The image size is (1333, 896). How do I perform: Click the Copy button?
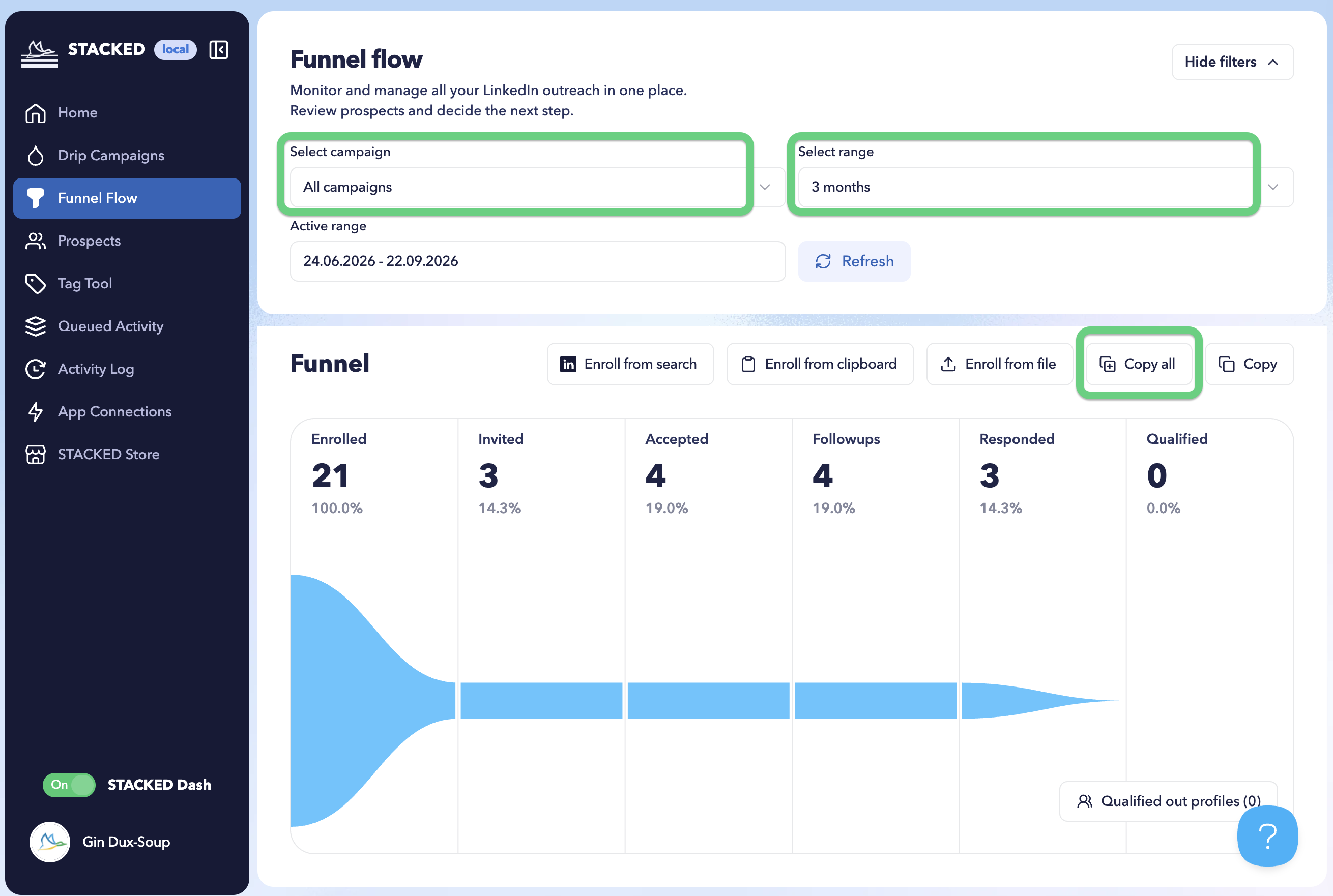(x=1249, y=364)
